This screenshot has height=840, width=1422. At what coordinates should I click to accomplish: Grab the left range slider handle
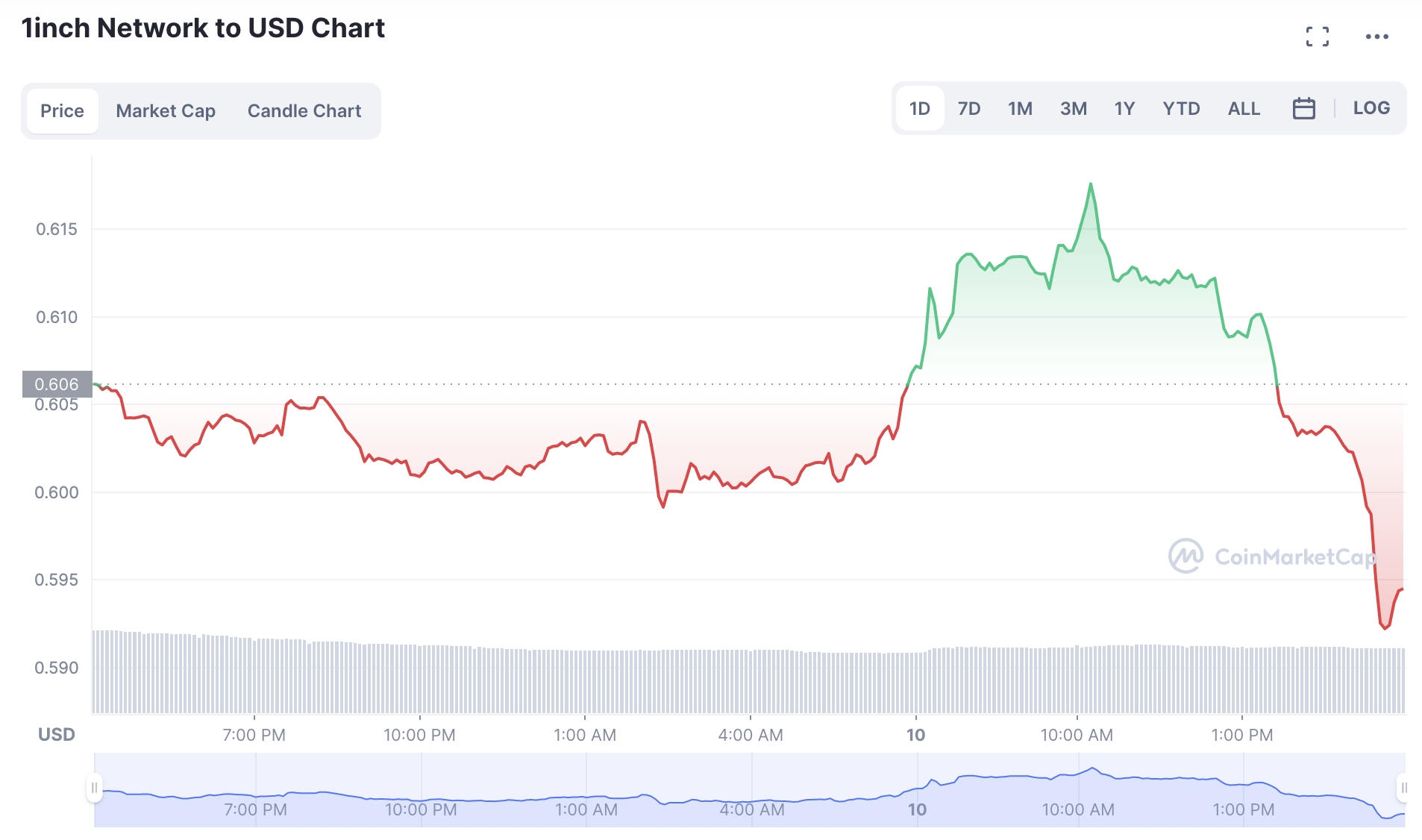[94, 788]
